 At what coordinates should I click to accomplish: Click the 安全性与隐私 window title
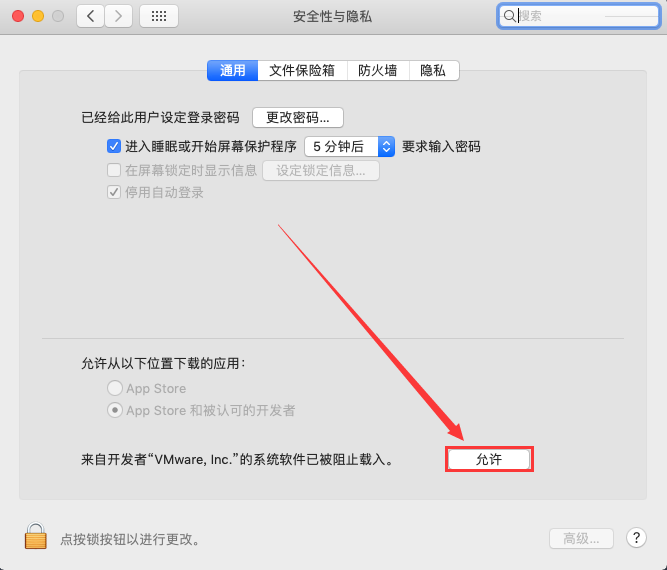333,16
